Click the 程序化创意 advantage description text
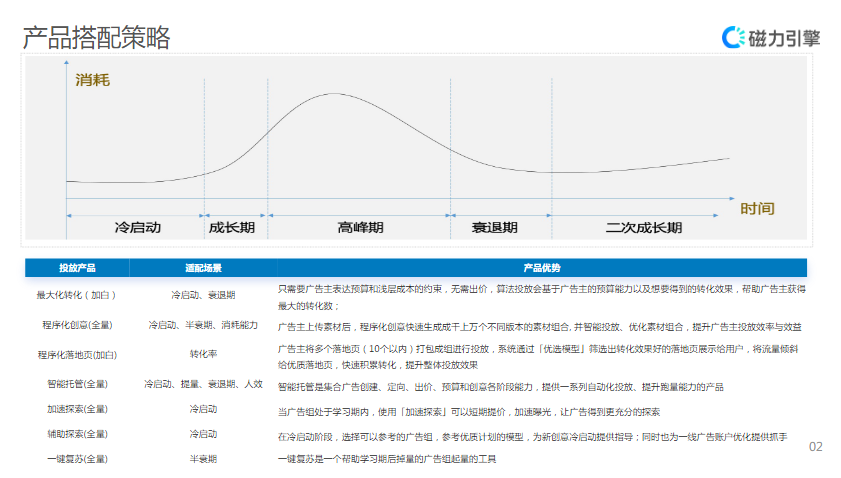The width and height of the screenshot is (841, 478). tap(540, 327)
